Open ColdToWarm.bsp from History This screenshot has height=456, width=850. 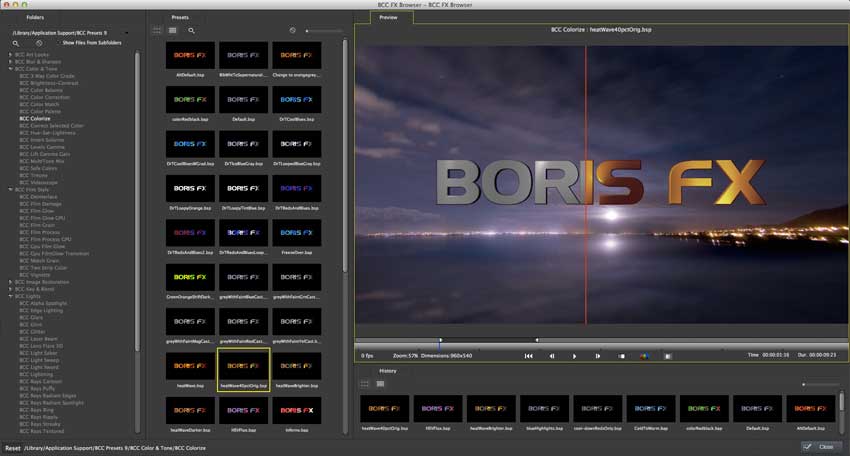click(651, 409)
